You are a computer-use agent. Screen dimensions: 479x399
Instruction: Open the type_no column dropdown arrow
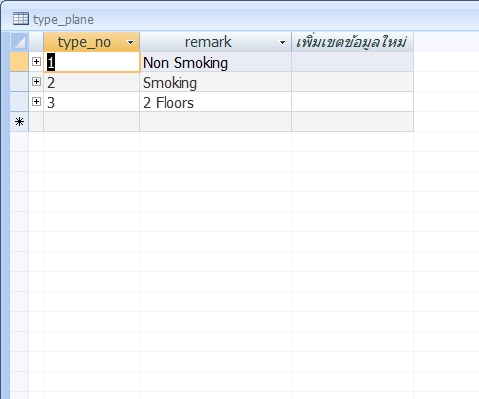pos(131,42)
